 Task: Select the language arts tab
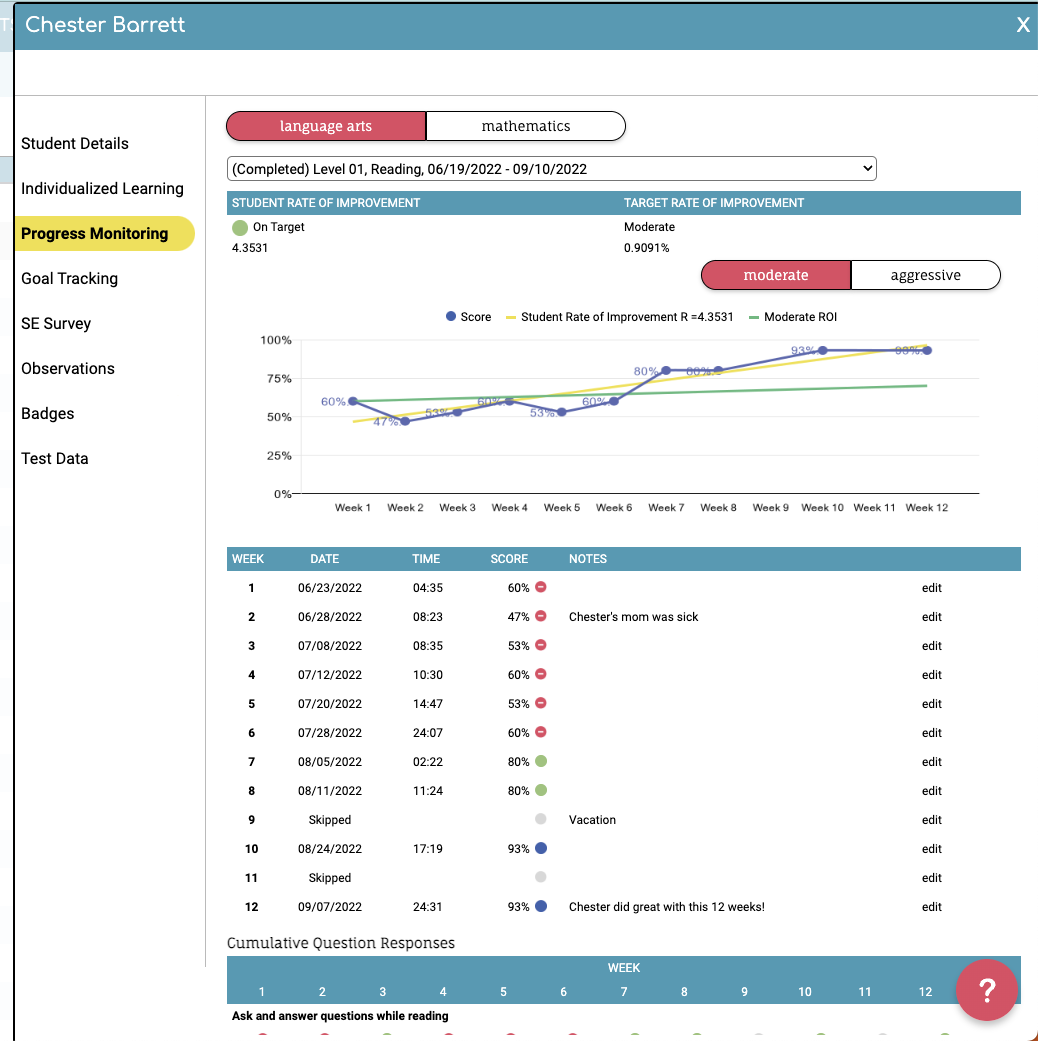pyautogui.click(x=325, y=126)
